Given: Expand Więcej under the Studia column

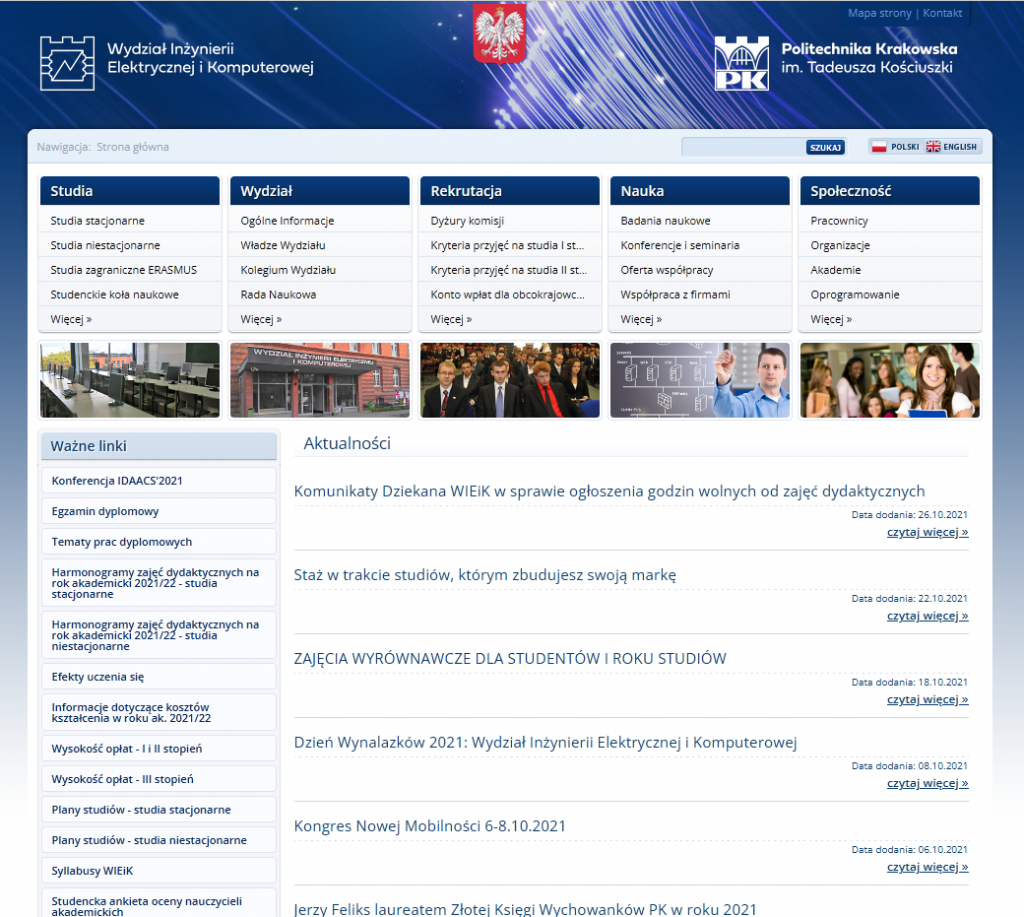Looking at the screenshot, I should [71, 319].
